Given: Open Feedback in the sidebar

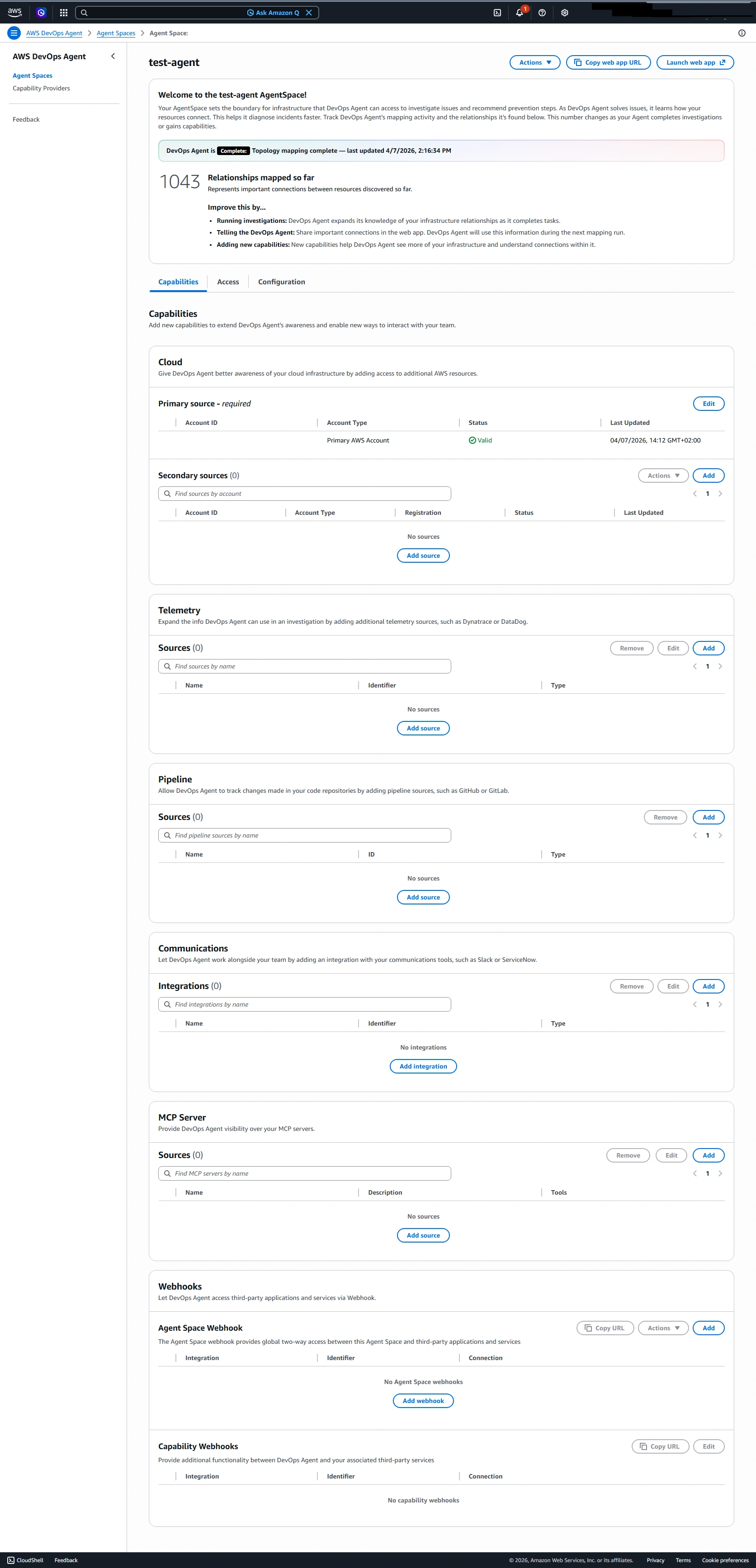Looking at the screenshot, I should pyautogui.click(x=26, y=119).
